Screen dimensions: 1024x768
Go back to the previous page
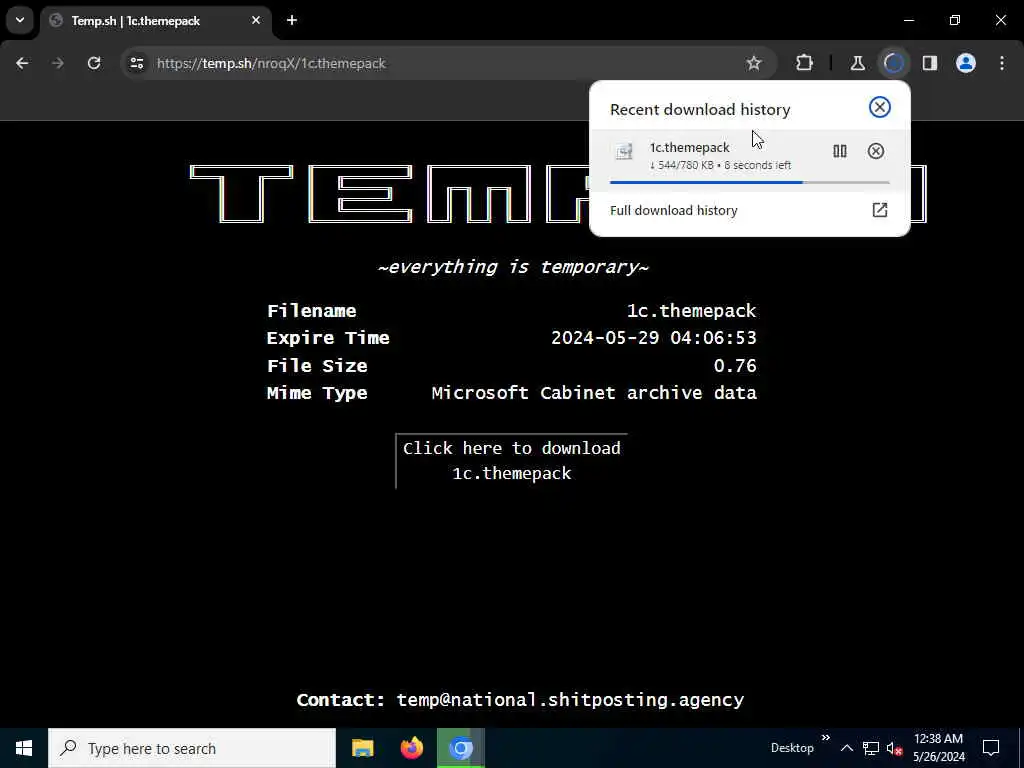pyautogui.click(x=22, y=63)
